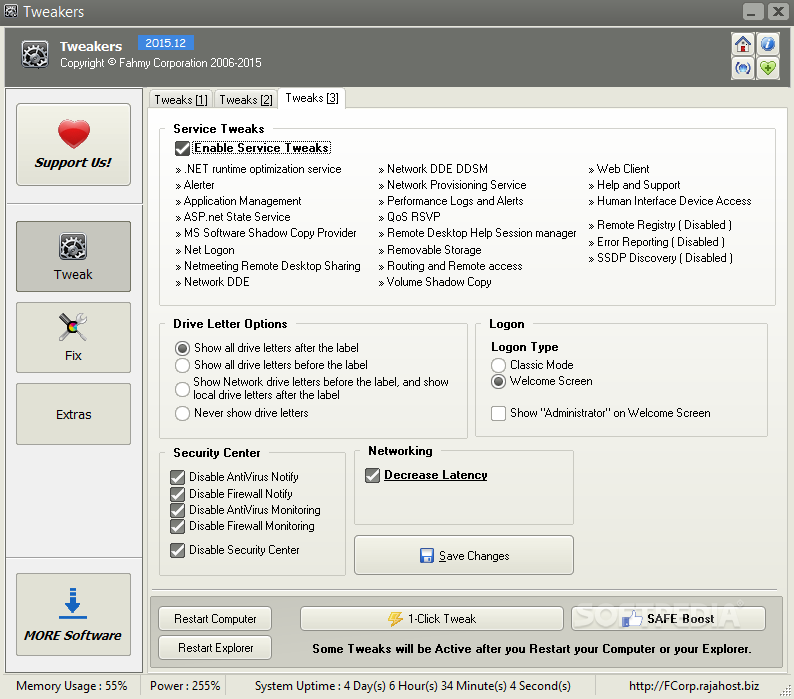Select the Tweaks [3] tab

click(312, 98)
